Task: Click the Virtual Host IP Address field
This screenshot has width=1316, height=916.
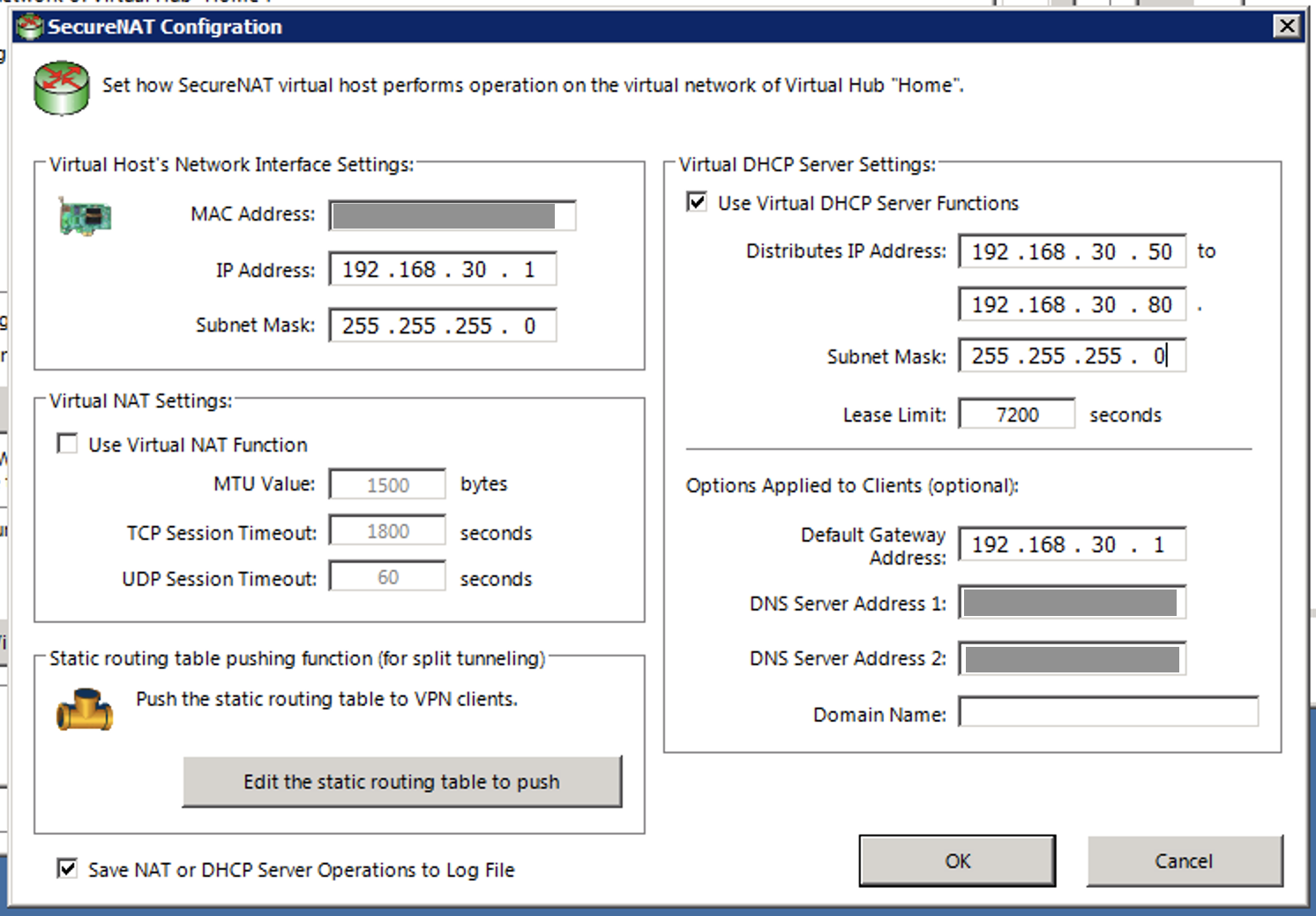Action: pos(442,269)
